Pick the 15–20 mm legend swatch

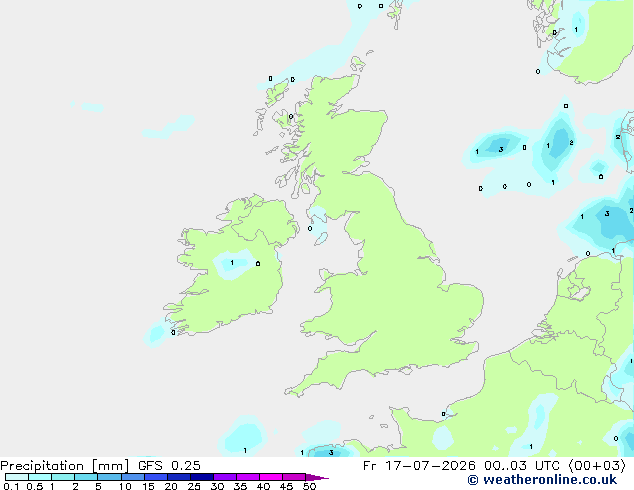(x=156, y=477)
